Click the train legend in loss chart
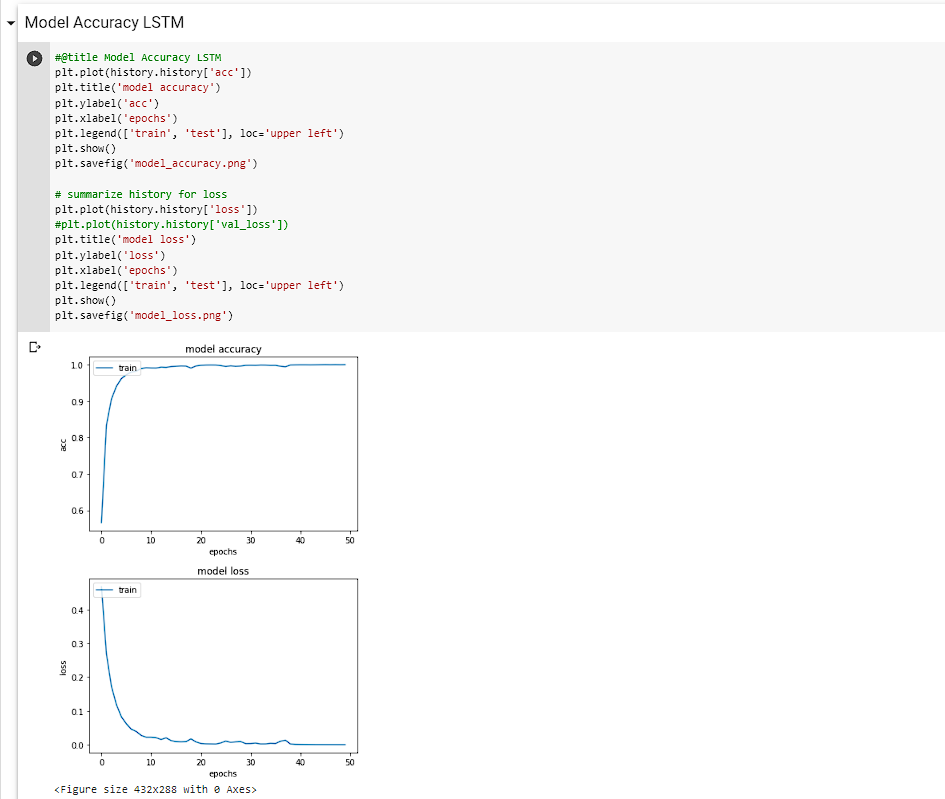 click(117, 590)
